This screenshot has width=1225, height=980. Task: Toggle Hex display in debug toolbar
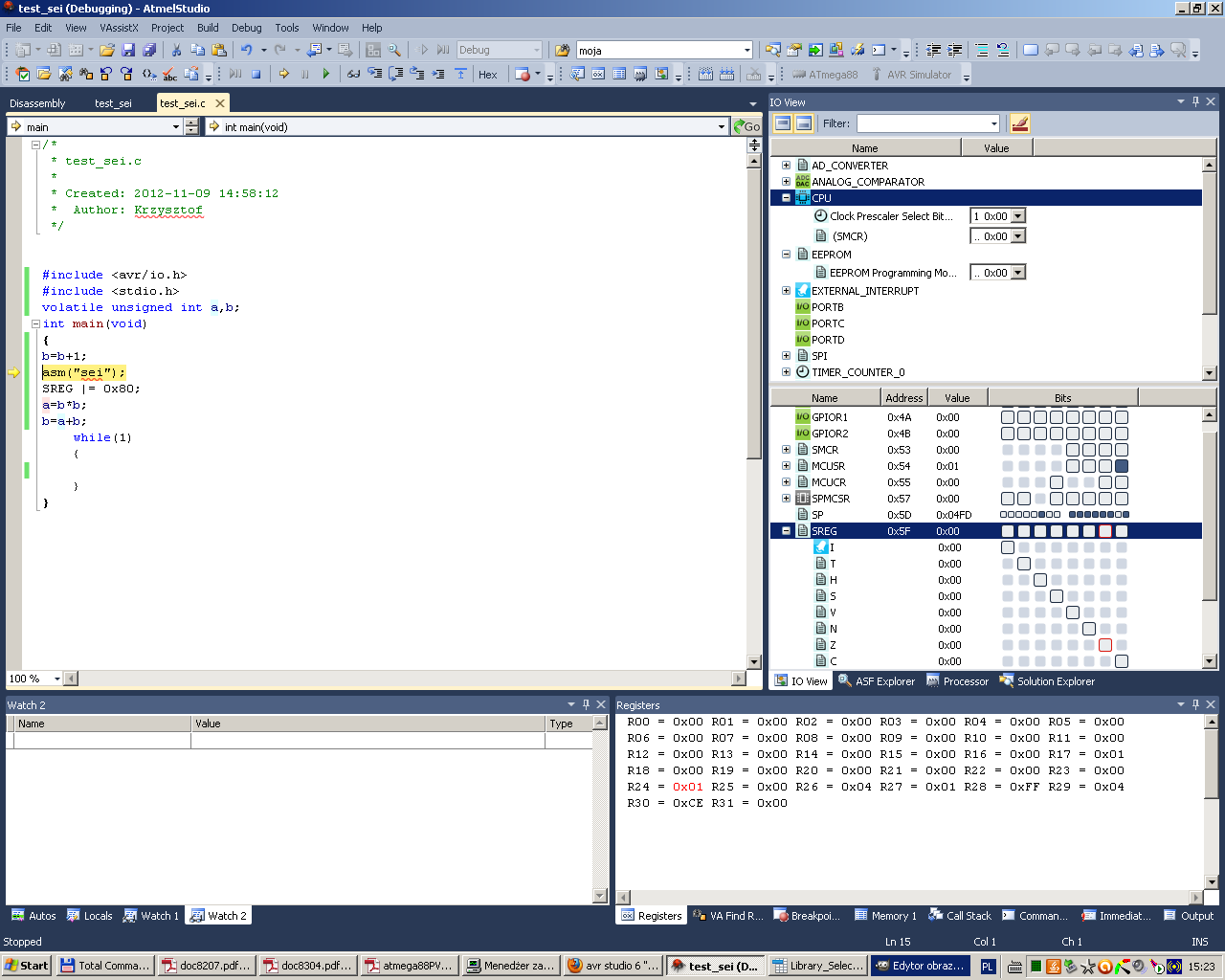[x=488, y=75]
